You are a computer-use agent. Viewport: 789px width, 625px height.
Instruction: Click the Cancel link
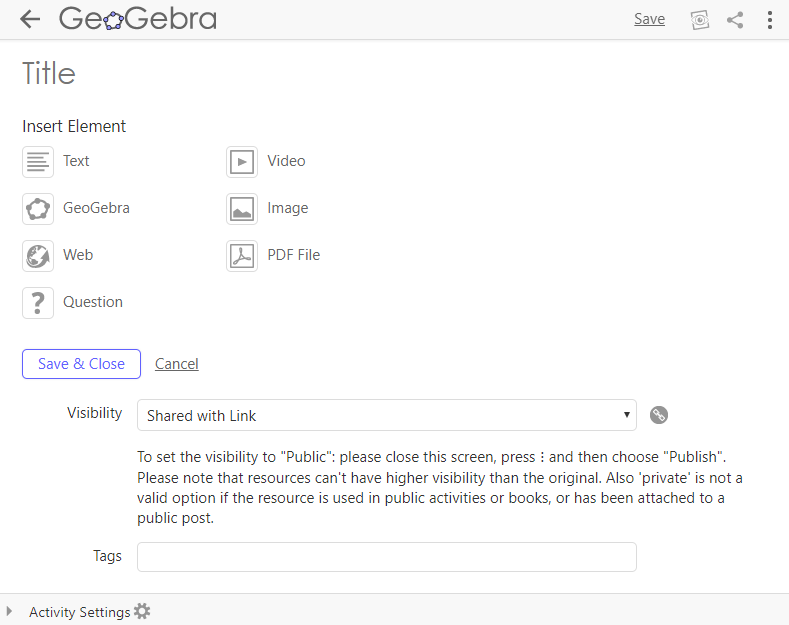point(177,364)
